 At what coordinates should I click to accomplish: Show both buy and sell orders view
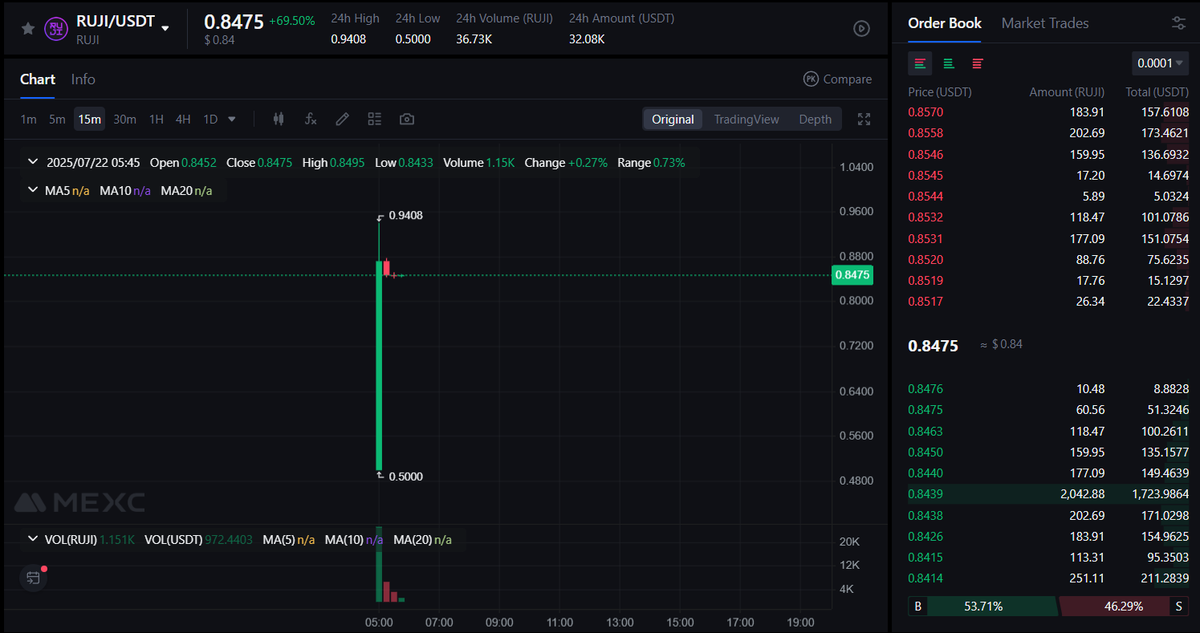[x=919, y=63]
